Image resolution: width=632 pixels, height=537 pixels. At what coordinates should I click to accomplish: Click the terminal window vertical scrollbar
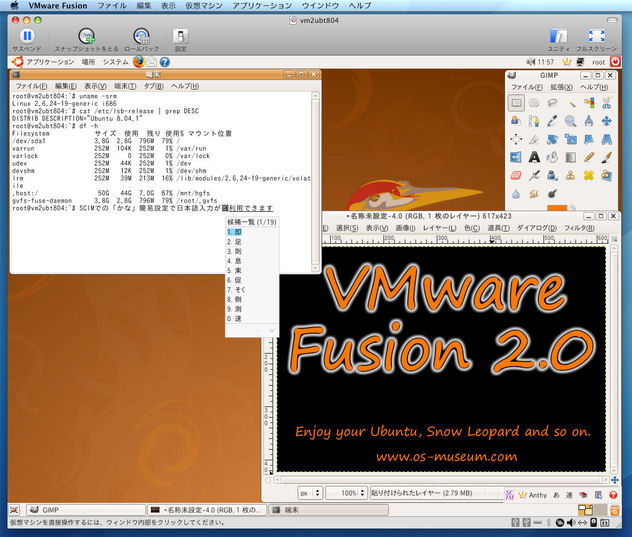click(316, 181)
